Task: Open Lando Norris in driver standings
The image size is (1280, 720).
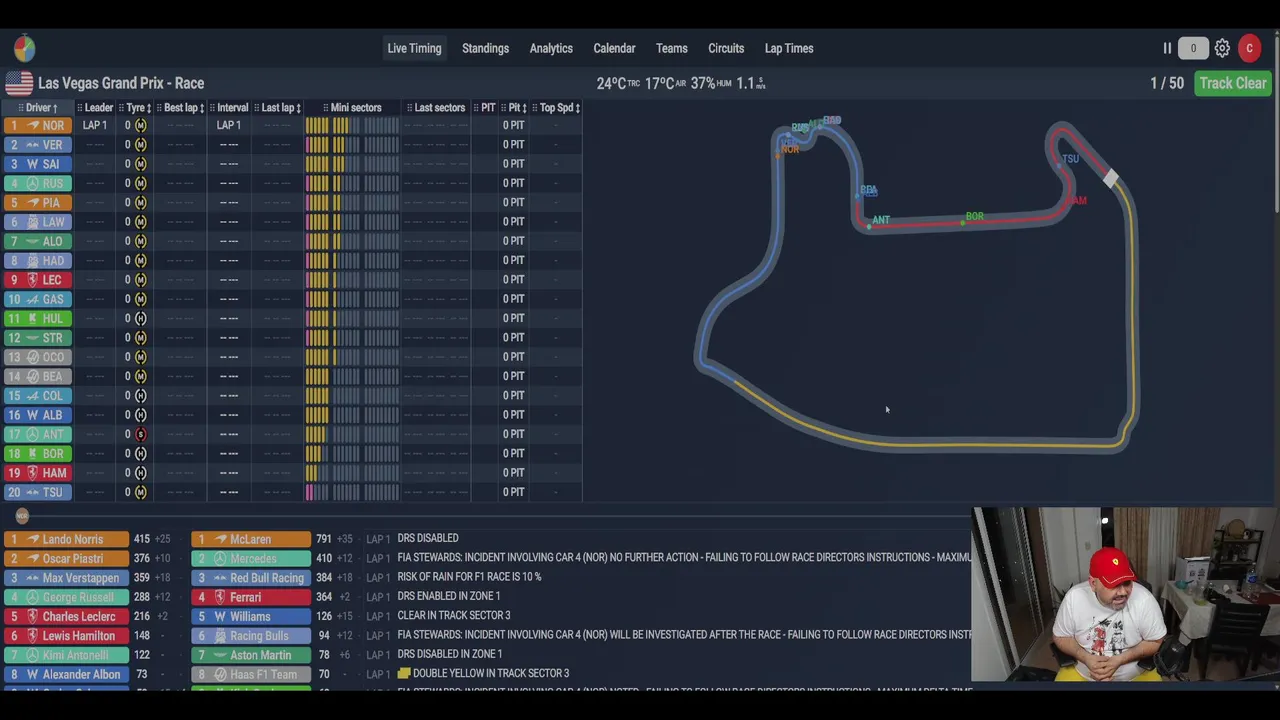Action: [66, 539]
